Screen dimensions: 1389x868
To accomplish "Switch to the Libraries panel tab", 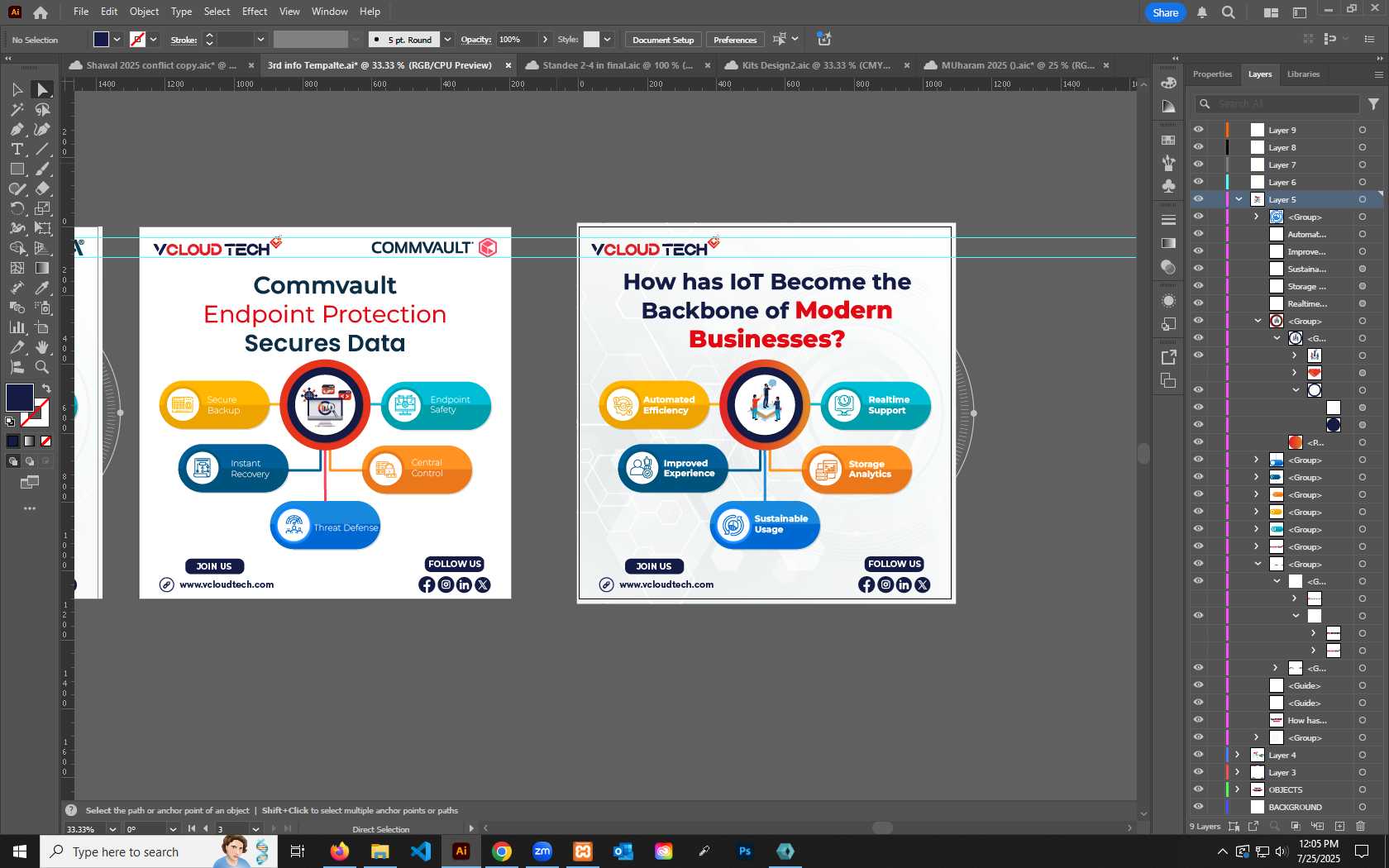I will pos(1303,74).
